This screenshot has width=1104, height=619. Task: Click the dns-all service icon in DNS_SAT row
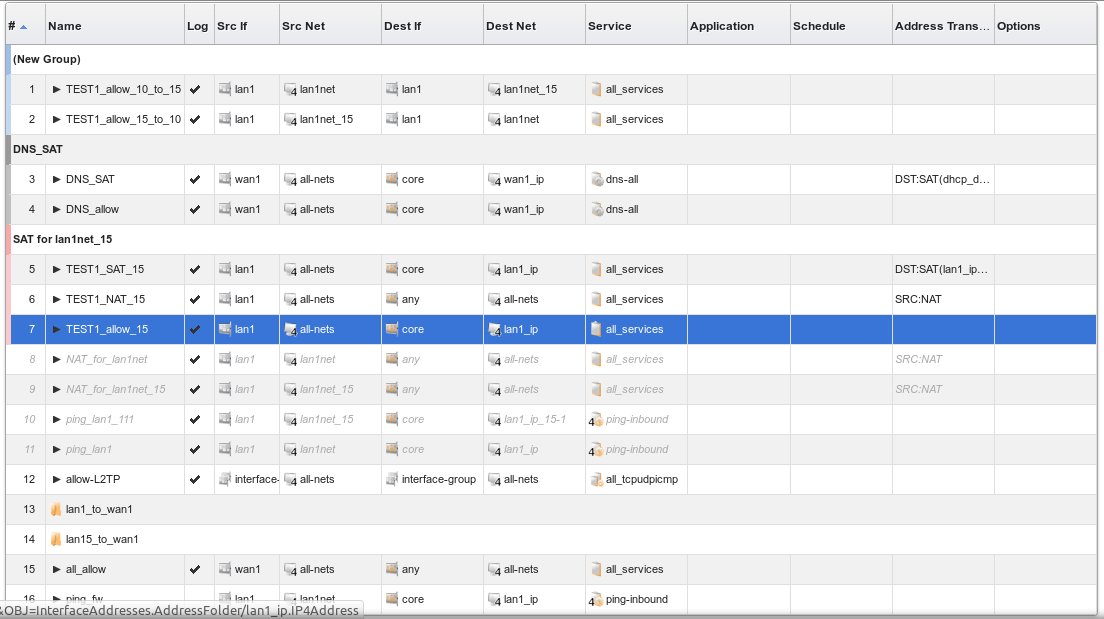(597, 180)
